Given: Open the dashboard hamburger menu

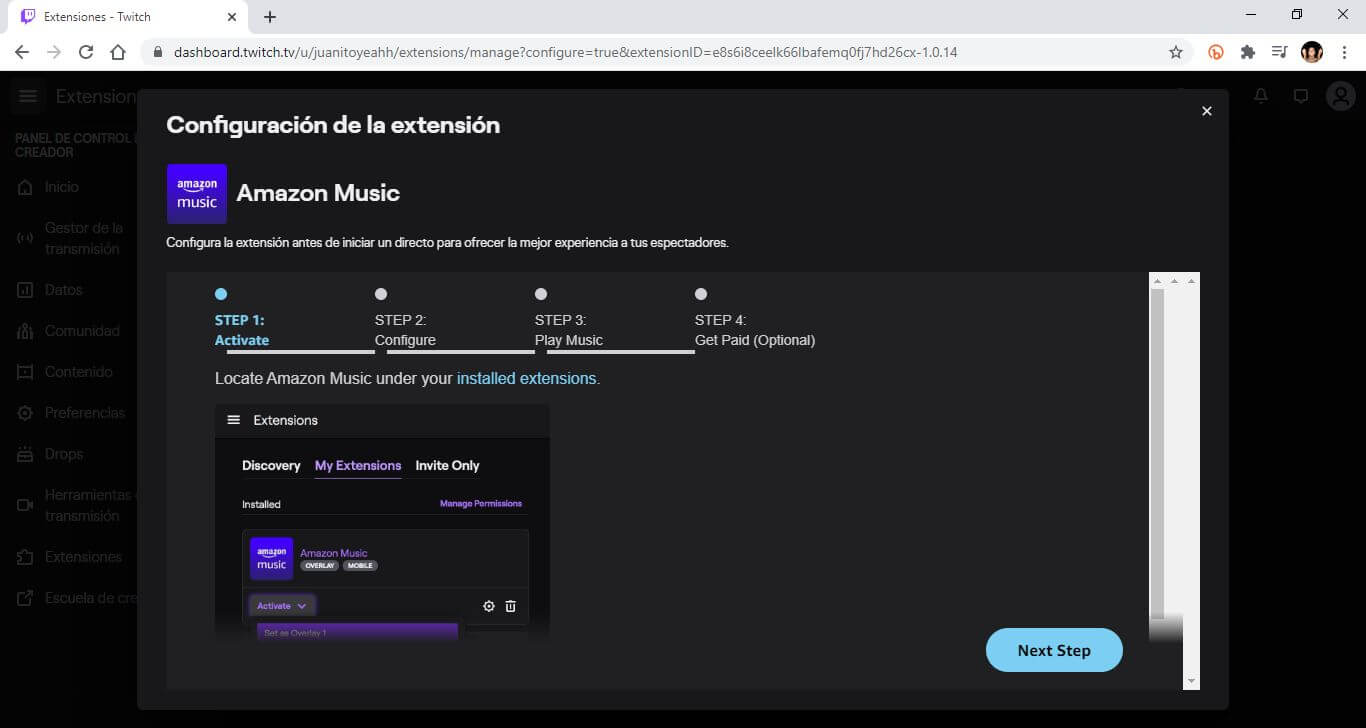Looking at the screenshot, I should coord(28,96).
